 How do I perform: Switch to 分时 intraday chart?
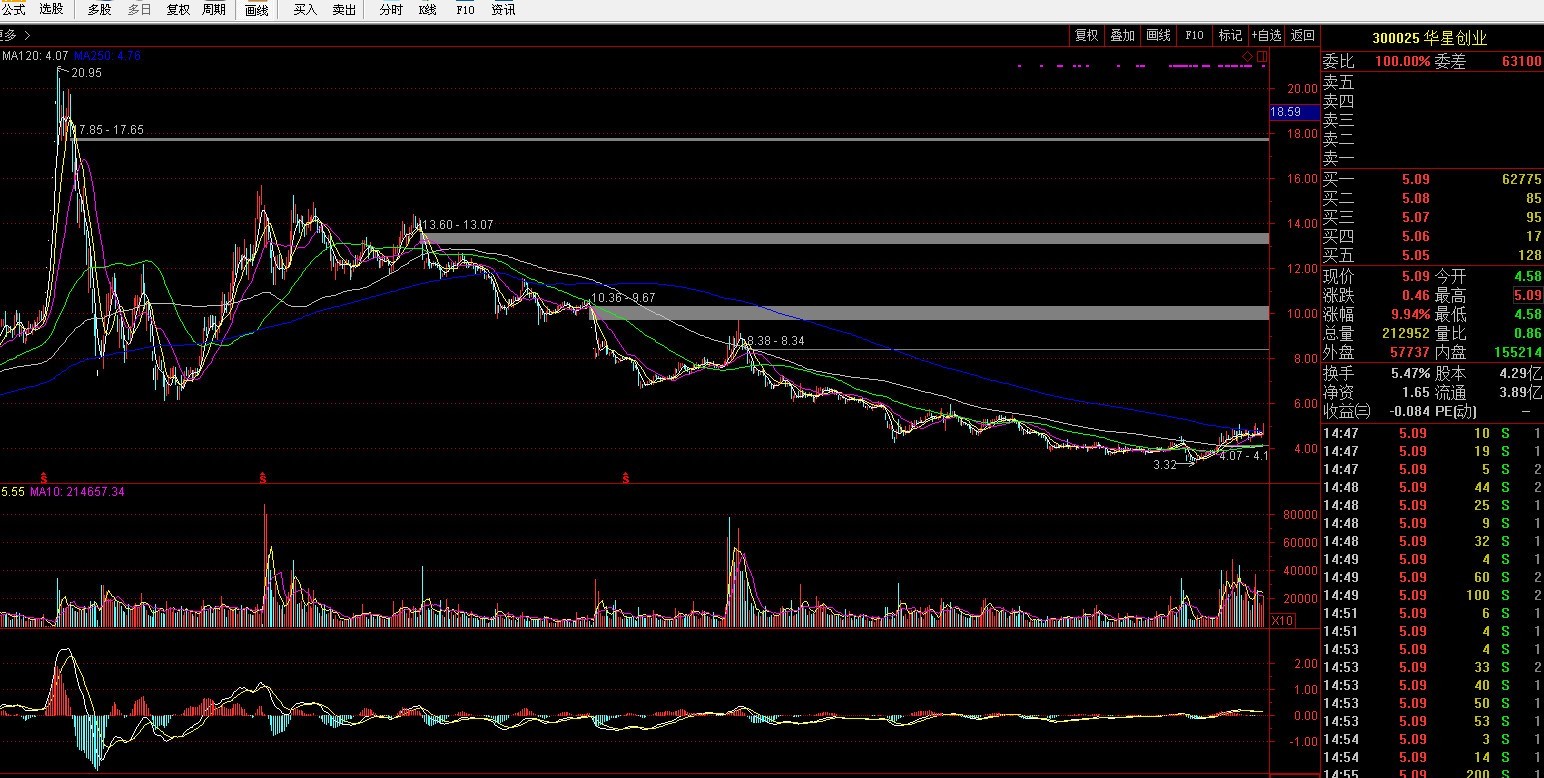click(391, 9)
